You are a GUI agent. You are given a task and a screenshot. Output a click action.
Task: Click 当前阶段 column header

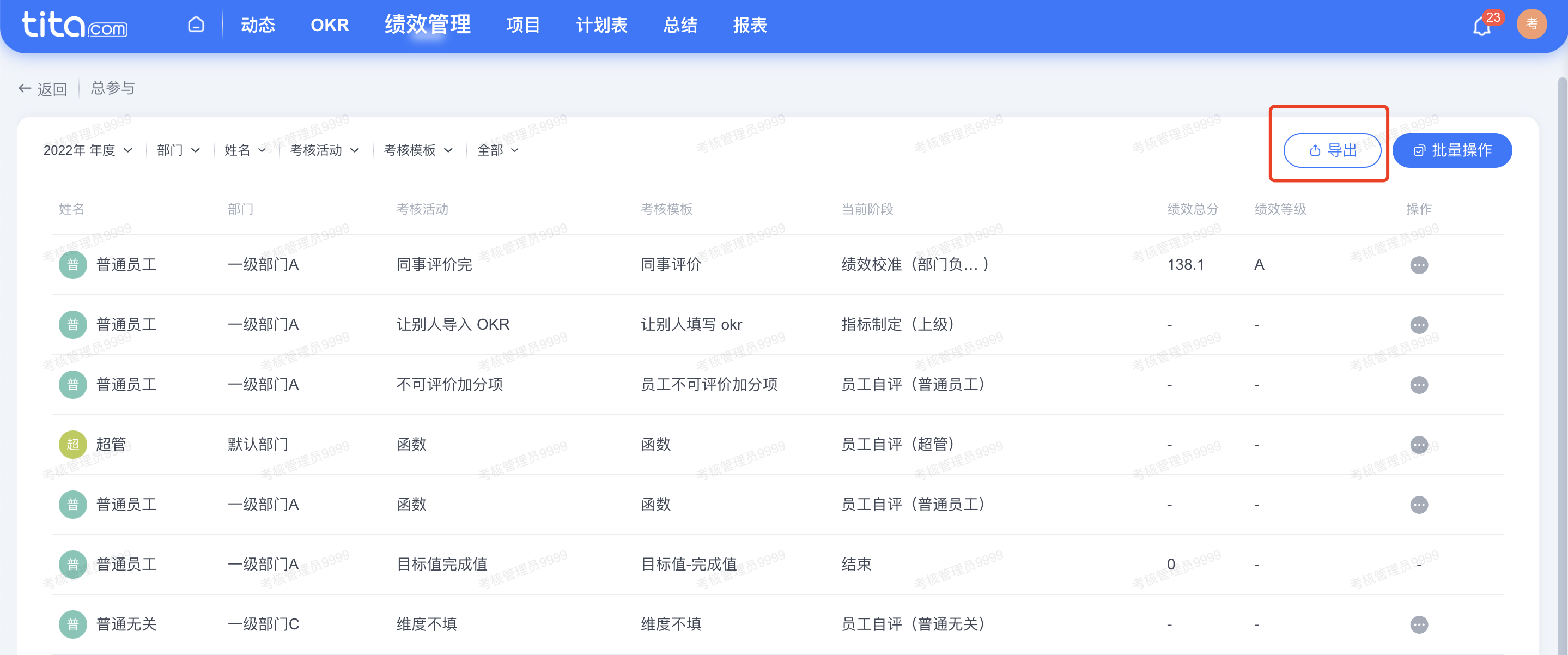click(x=867, y=209)
